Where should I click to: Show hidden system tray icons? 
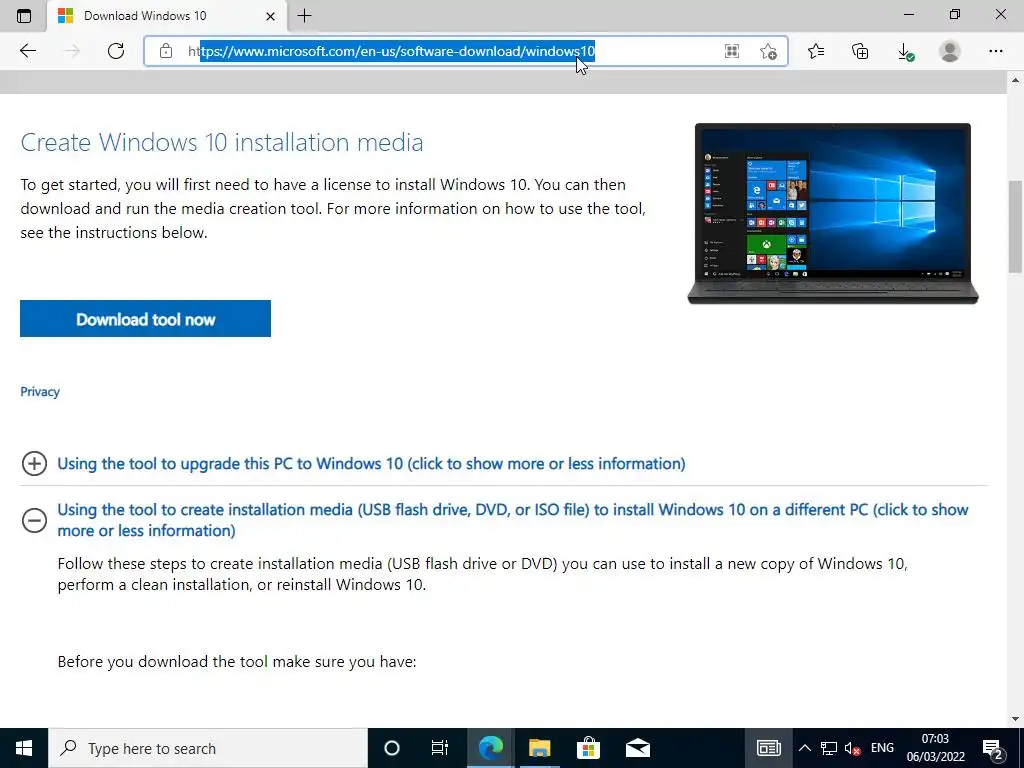[x=805, y=748]
